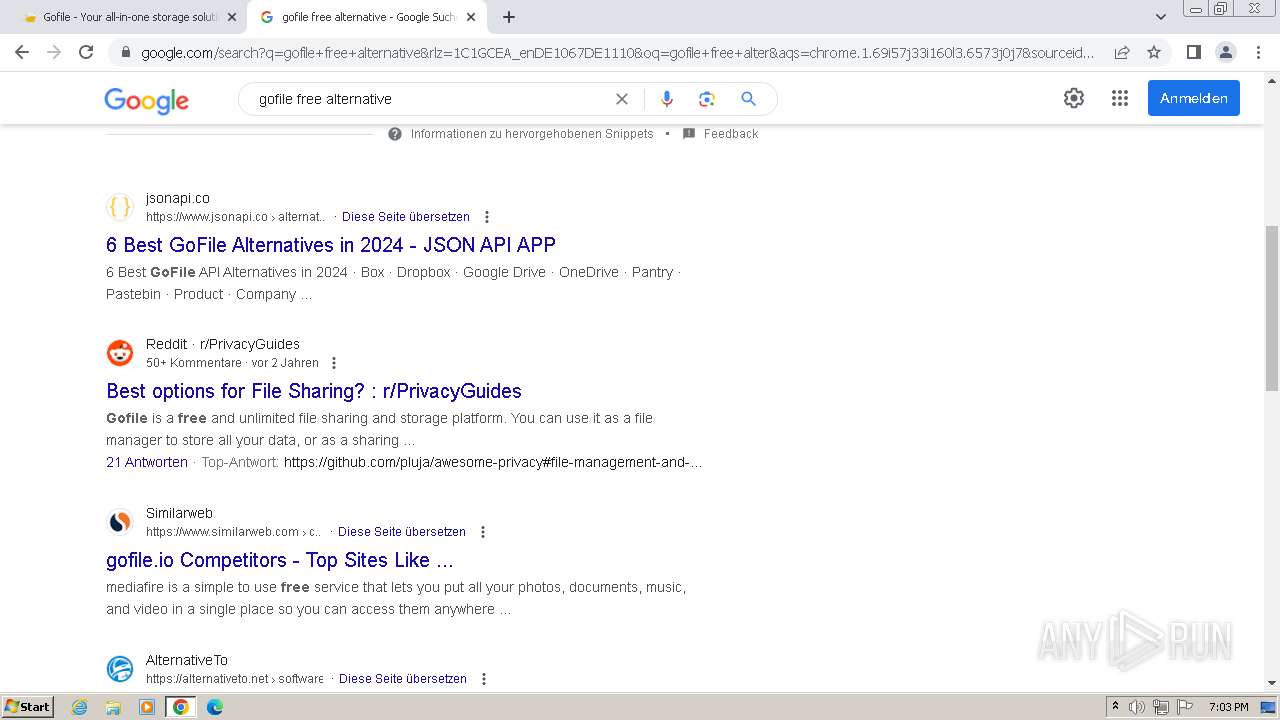This screenshot has height=720, width=1280.
Task: Start voice search with microphone
Action: 667,99
